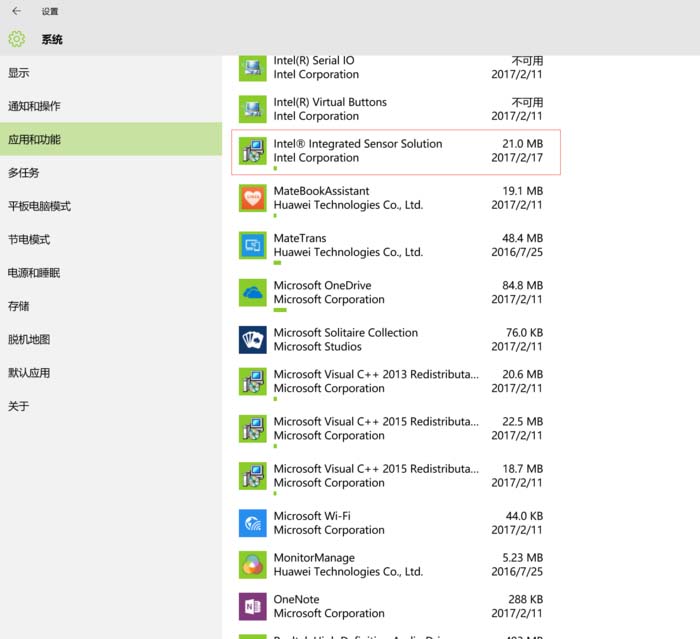Select the OneNote entry name

[296, 599]
